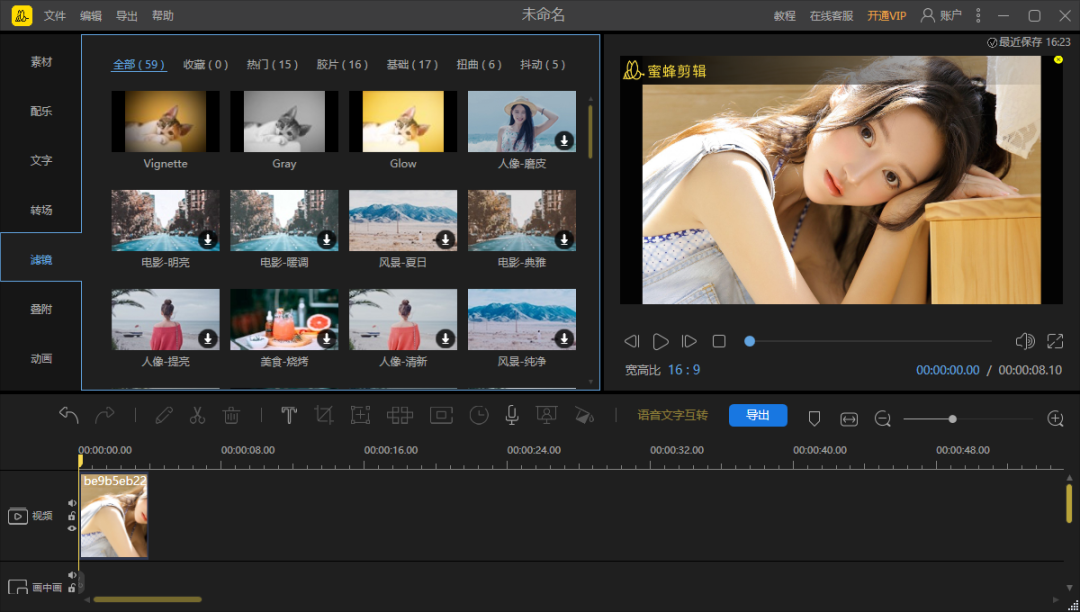Switch to the 胶片 (16) filter tab
The width and height of the screenshot is (1080, 612).
pos(342,65)
